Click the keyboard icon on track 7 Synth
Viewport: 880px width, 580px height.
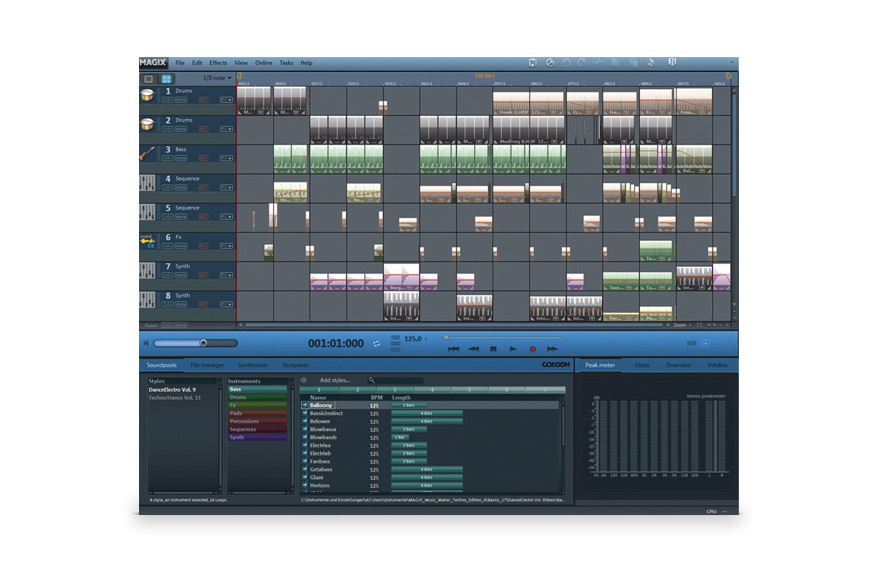(148, 270)
